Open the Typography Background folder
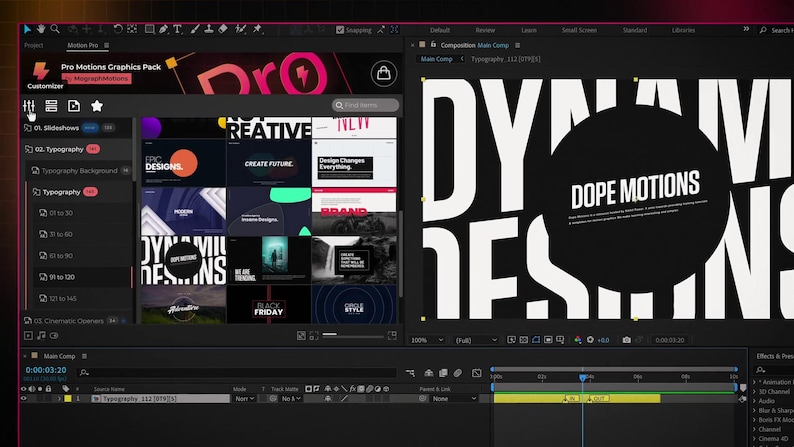 [80, 171]
